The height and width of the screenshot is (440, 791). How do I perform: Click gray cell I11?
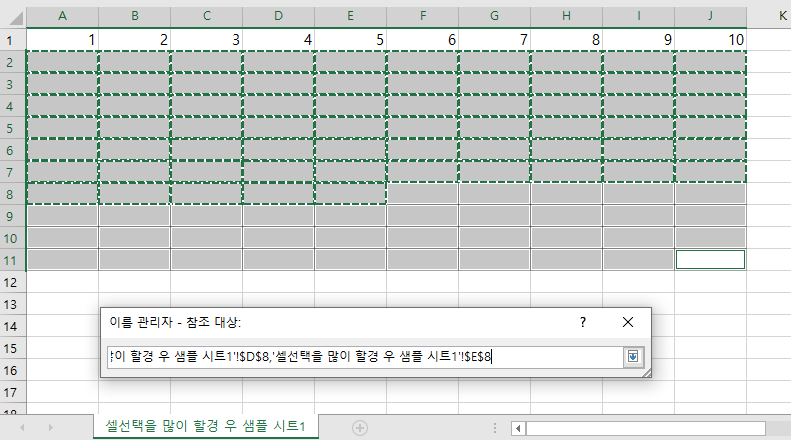click(x=639, y=260)
